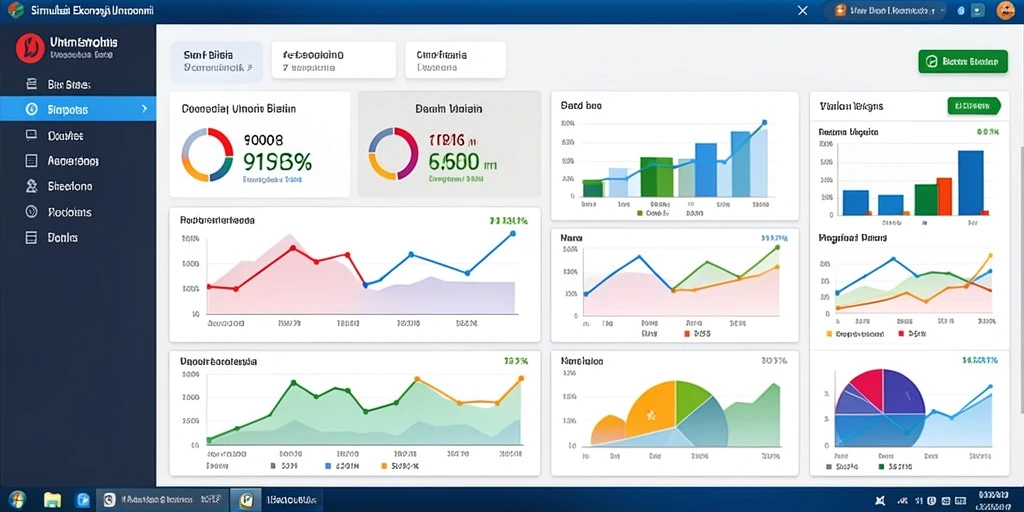Open the folder icon on the taskbar
This screenshot has height=512, width=1024.
[x=52, y=500]
